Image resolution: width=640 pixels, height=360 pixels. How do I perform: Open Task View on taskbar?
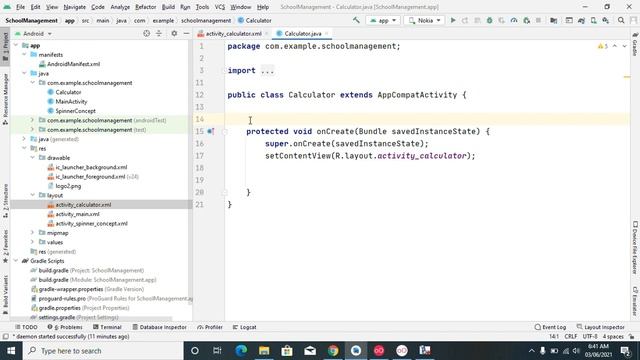[217, 351]
